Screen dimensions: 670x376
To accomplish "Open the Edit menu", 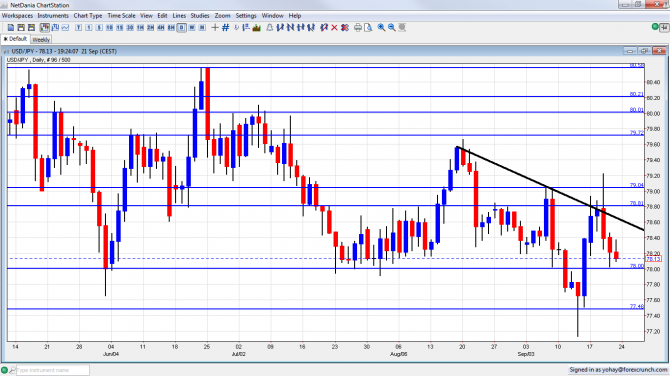I will pyautogui.click(x=162, y=16).
